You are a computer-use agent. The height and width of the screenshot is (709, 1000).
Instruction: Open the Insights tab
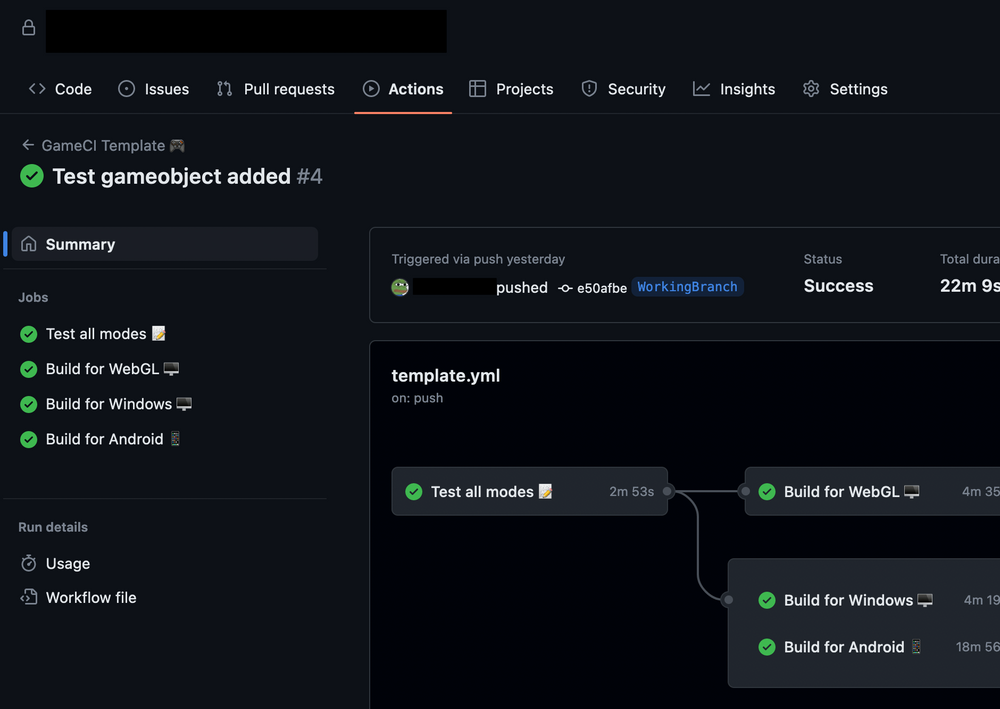click(x=734, y=89)
